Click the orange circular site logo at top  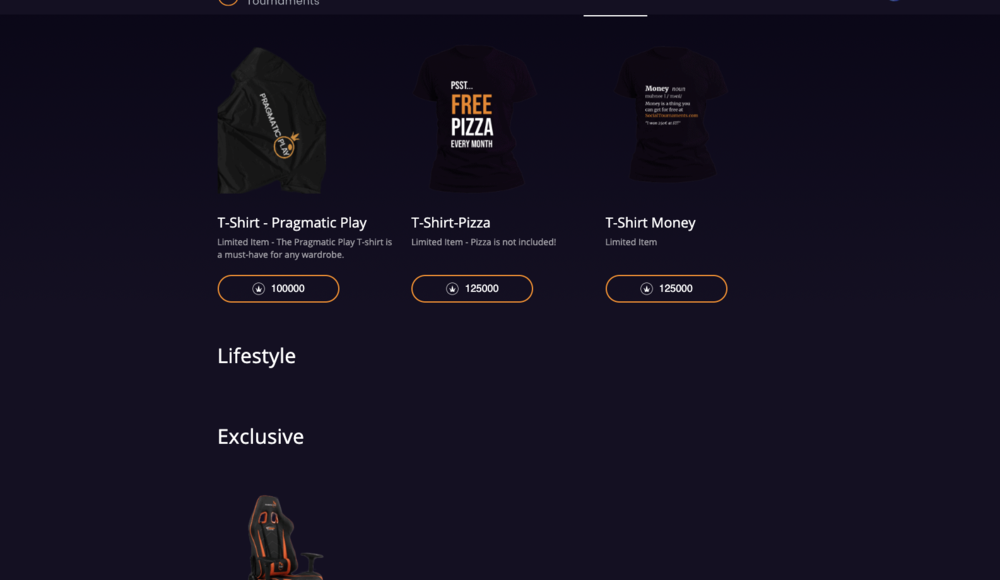pyautogui.click(x=228, y=2)
